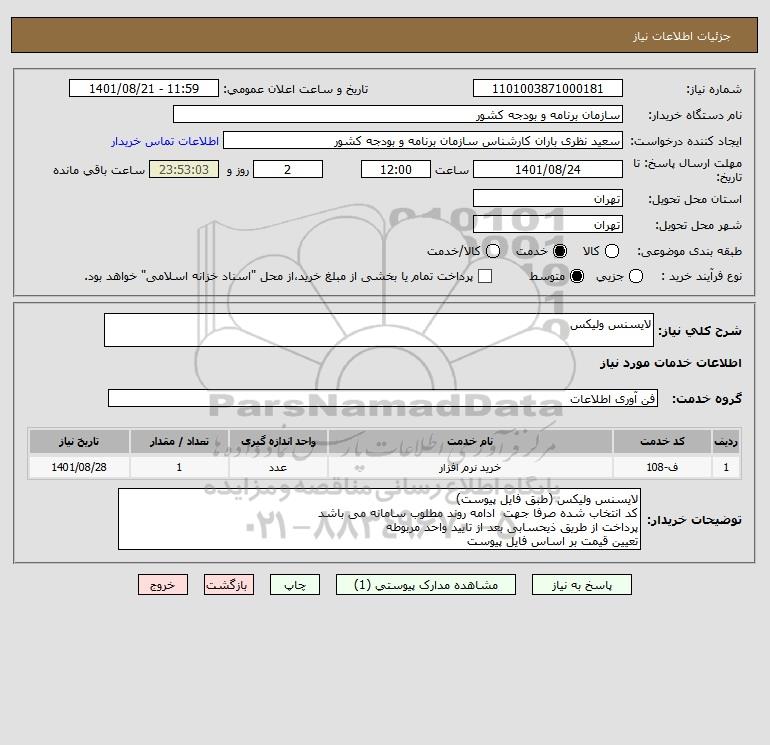Viewport: 770px width, 745px height.
Task: Click the deadline date field 1401/08/24
Action: pos(548,169)
